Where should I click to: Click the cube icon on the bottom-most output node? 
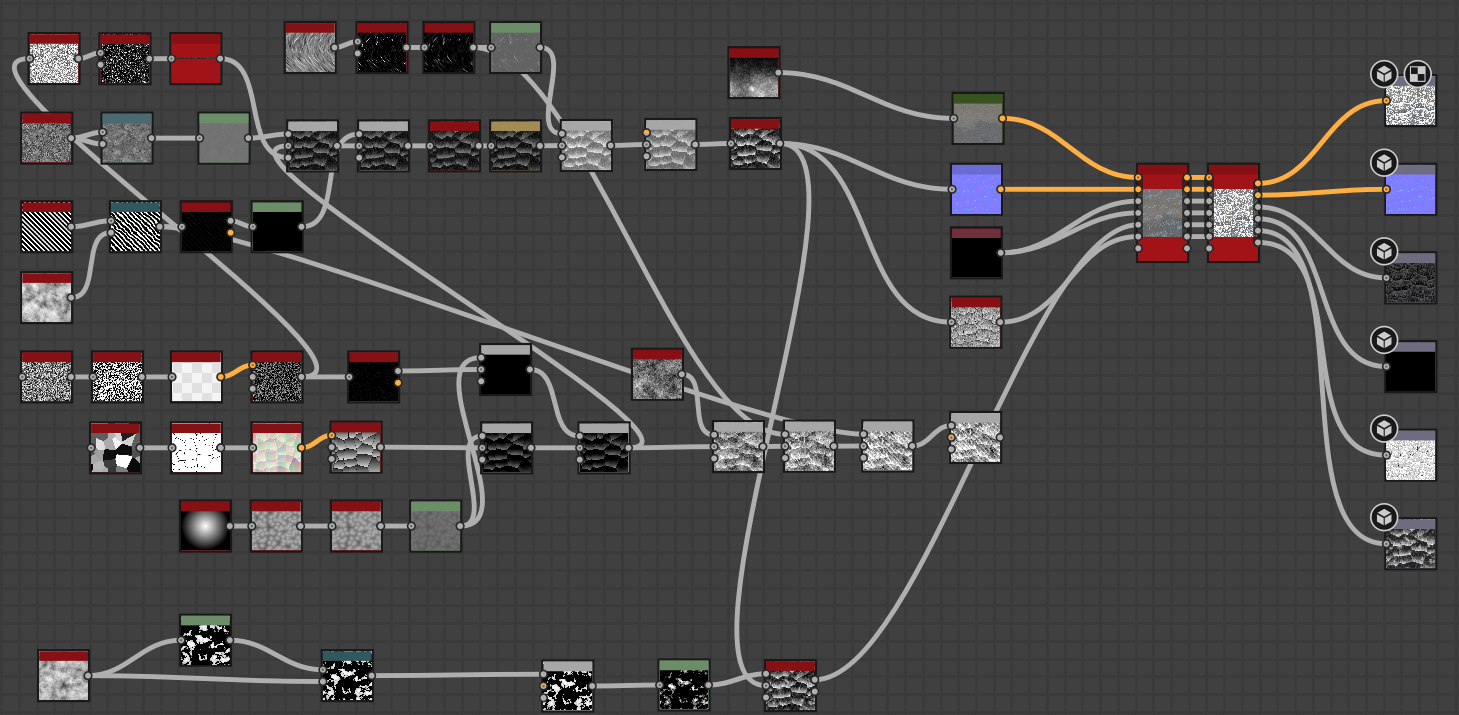(x=1383, y=517)
